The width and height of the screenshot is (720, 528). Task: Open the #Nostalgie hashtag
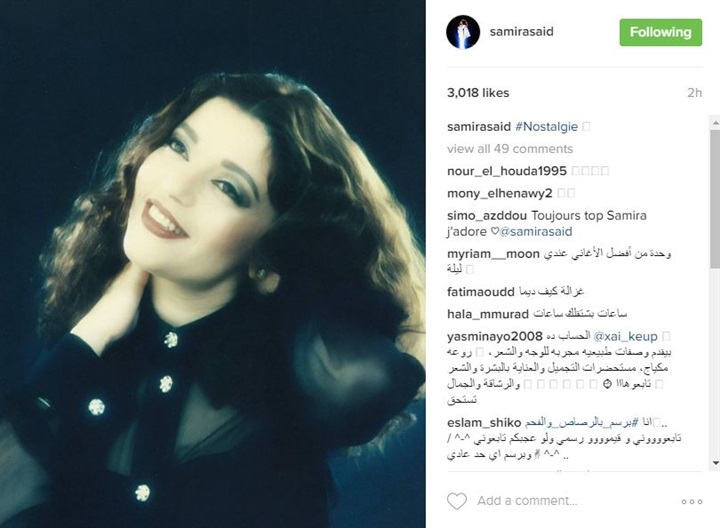pyautogui.click(x=546, y=127)
